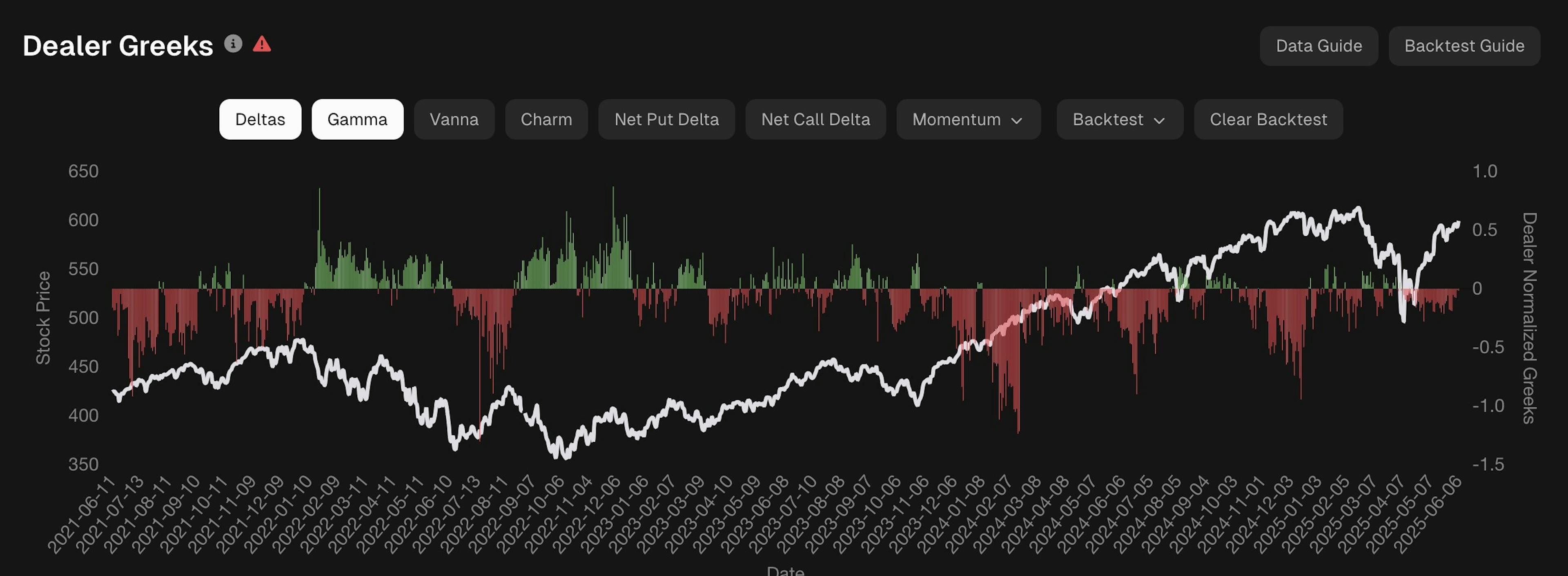This screenshot has height=576, width=1568.
Task: Enable the Vanna series
Action: 454,119
